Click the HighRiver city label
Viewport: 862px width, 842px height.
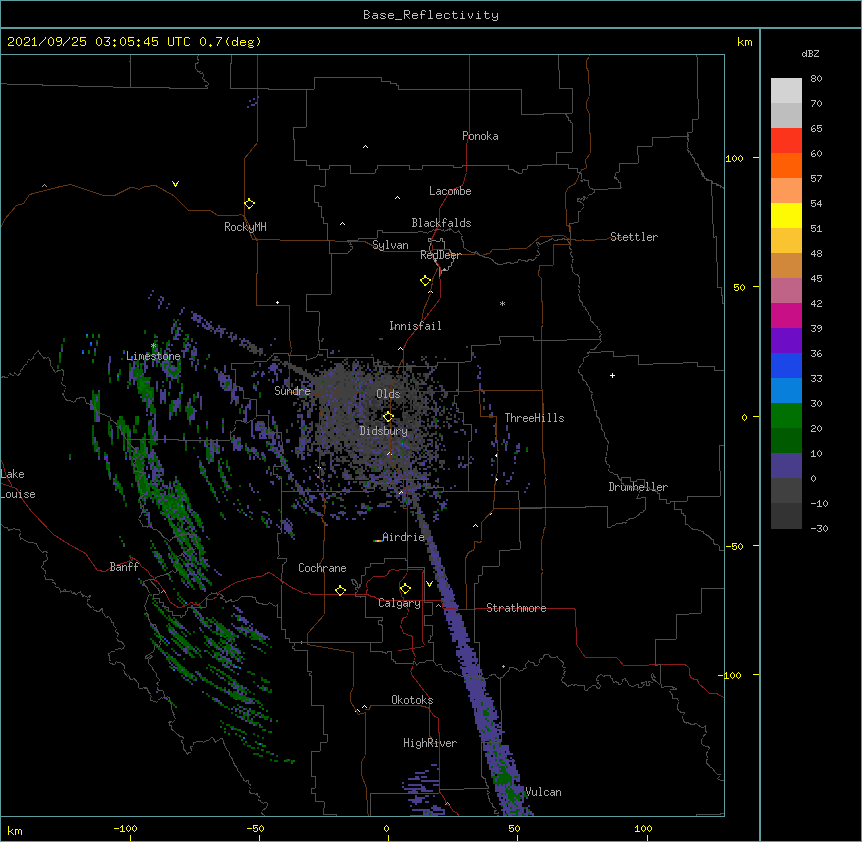click(x=430, y=743)
